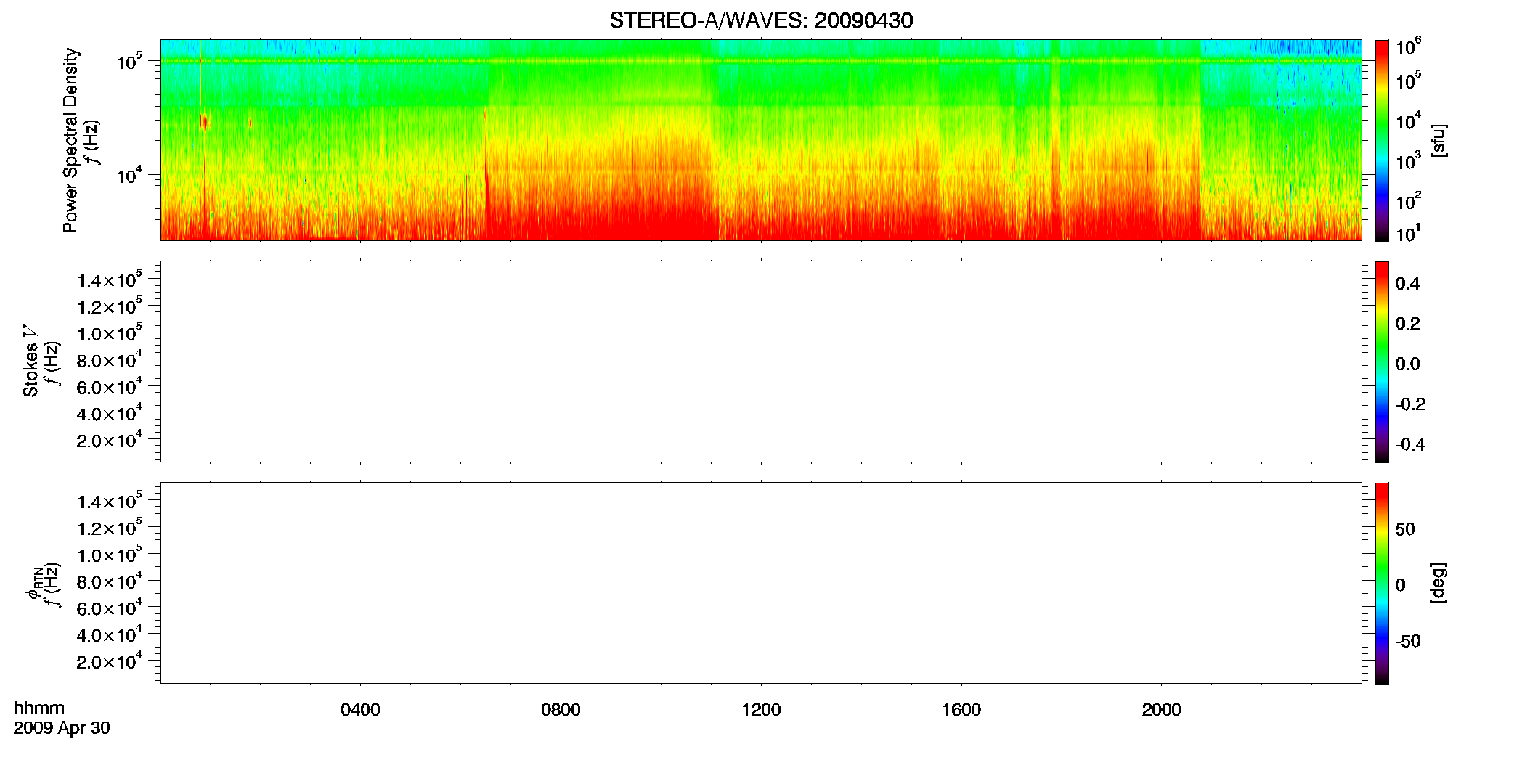Click the power spectral density spectrogram

click(761, 140)
